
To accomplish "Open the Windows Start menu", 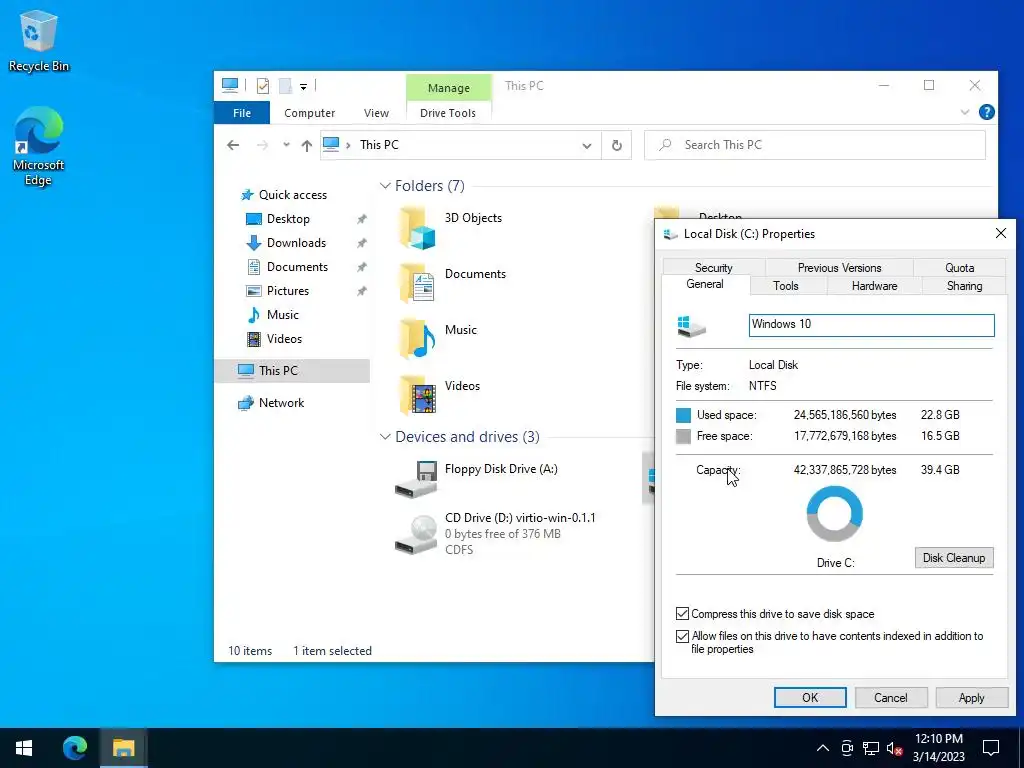I will coord(24,748).
